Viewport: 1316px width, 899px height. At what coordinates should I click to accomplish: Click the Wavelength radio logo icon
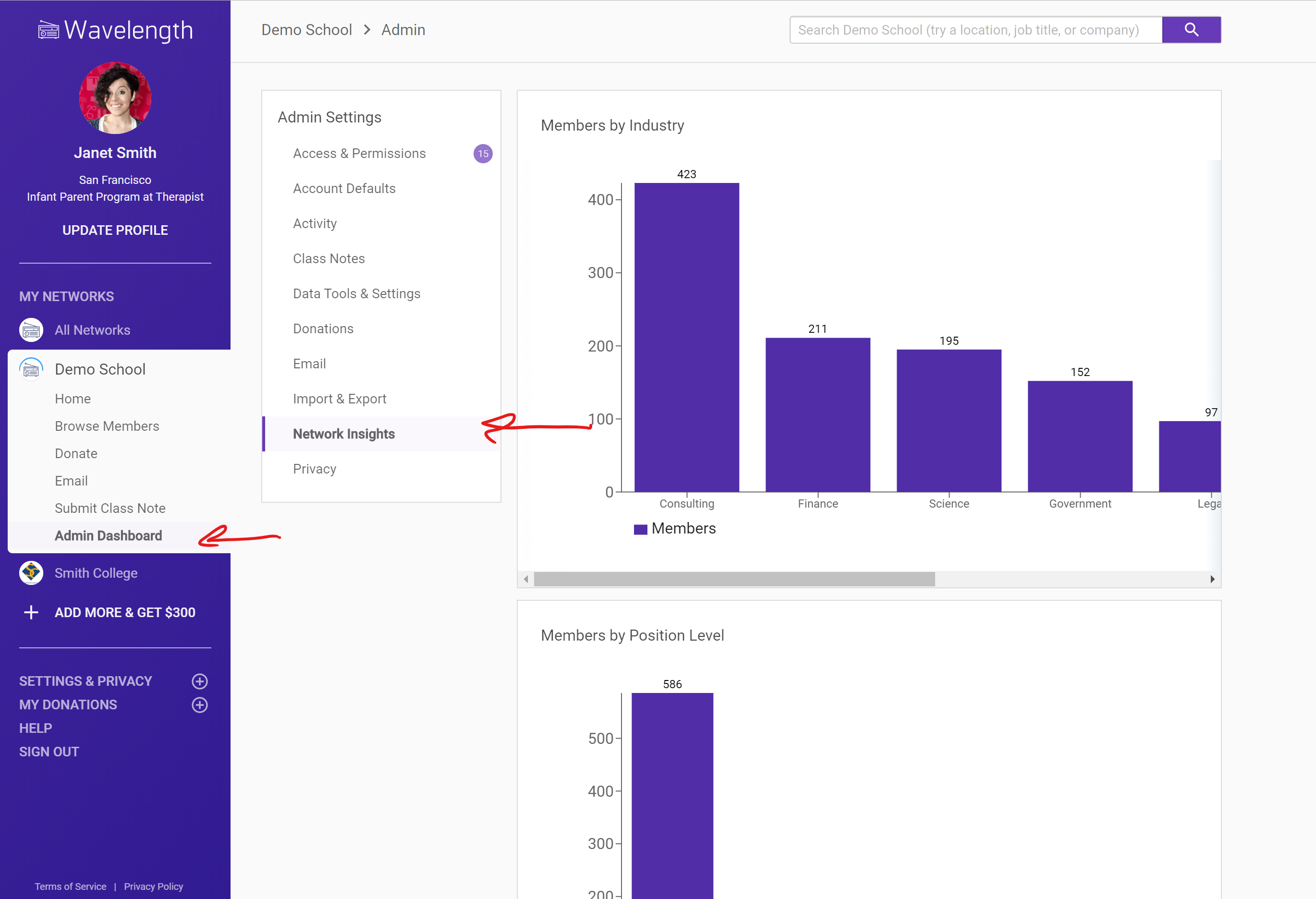click(48, 30)
